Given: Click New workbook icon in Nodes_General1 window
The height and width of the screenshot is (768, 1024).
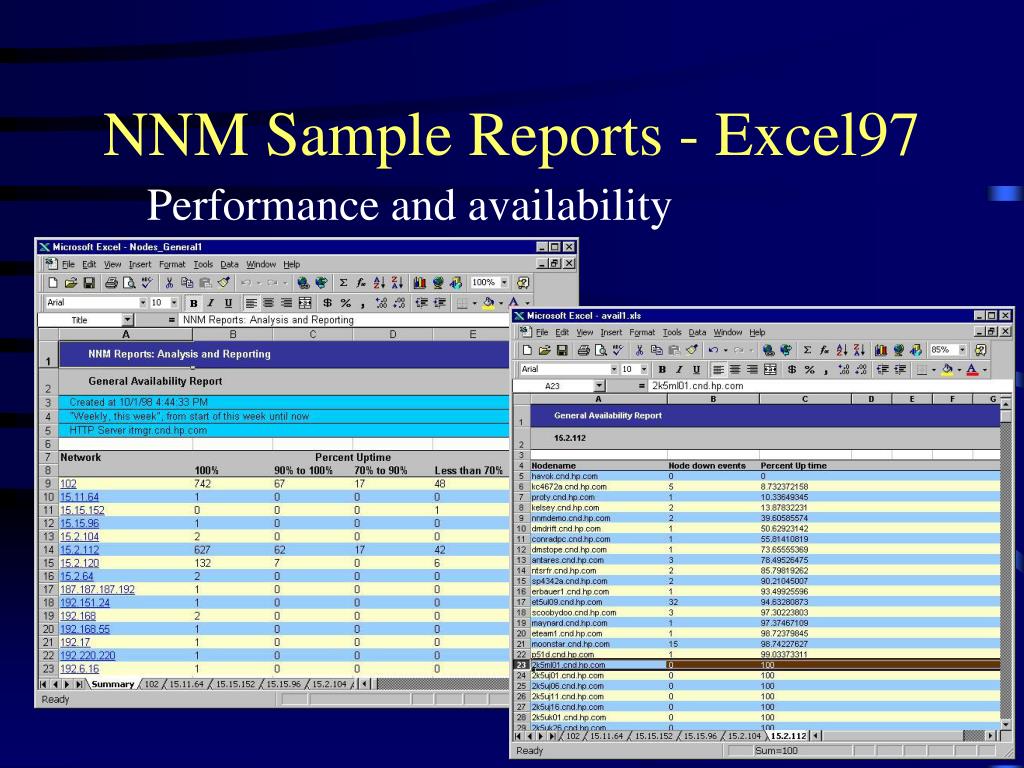Looking at the screenshot, I should [53, 283].
